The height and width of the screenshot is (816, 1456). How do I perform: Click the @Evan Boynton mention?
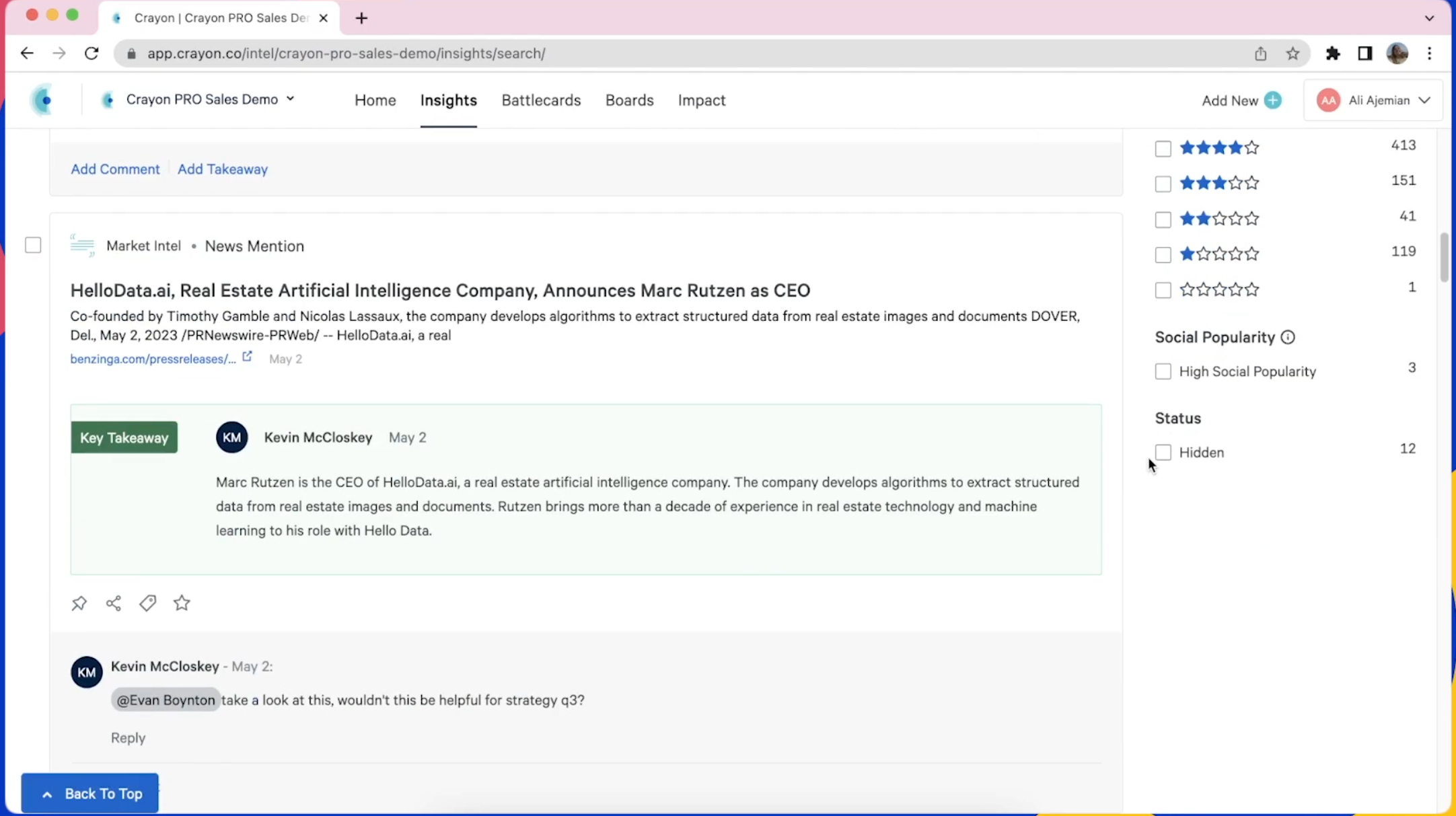(x=166, y=700)
